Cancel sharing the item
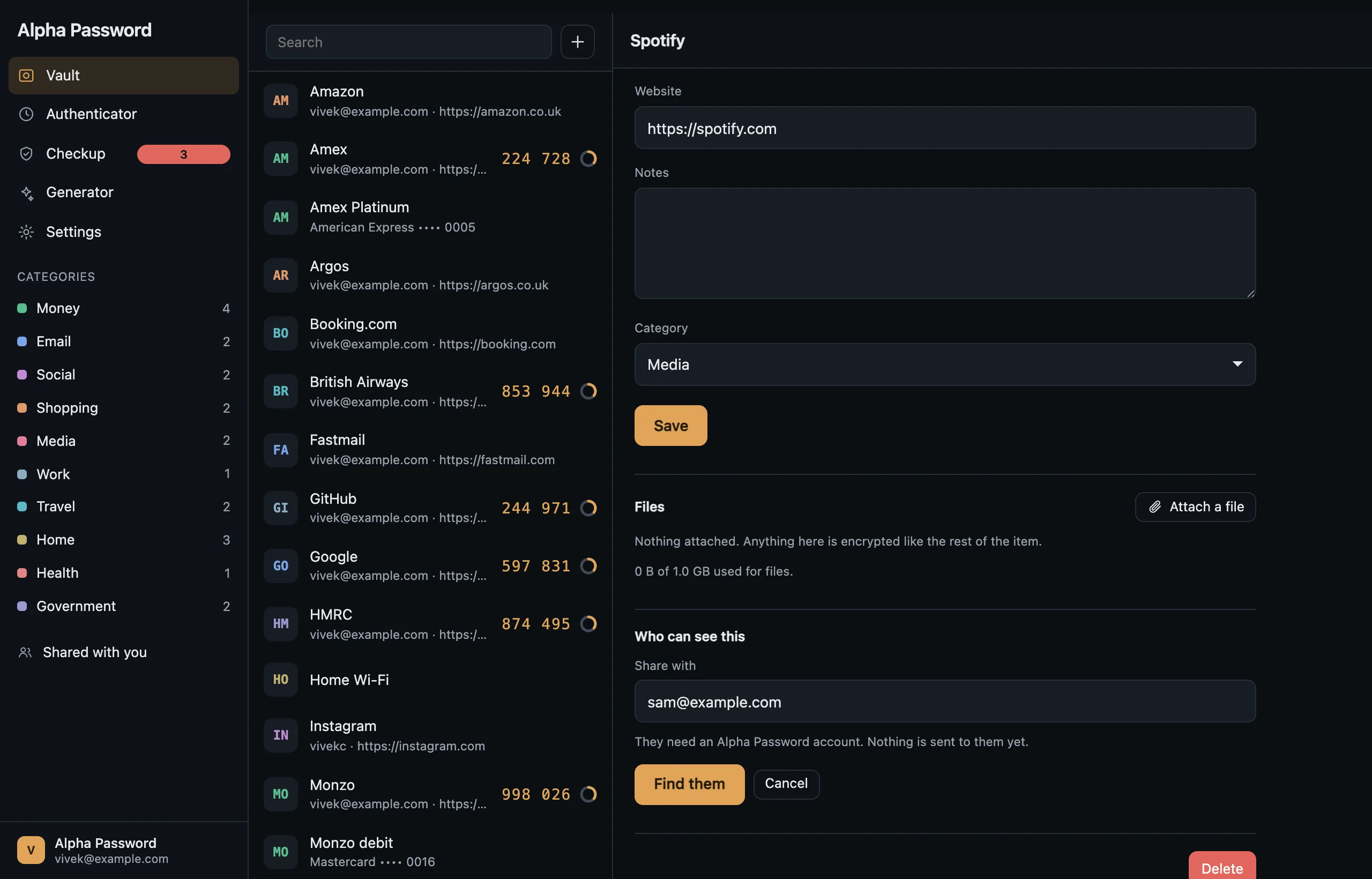This screenshot has height=879, width=1372. click(786, 784)
